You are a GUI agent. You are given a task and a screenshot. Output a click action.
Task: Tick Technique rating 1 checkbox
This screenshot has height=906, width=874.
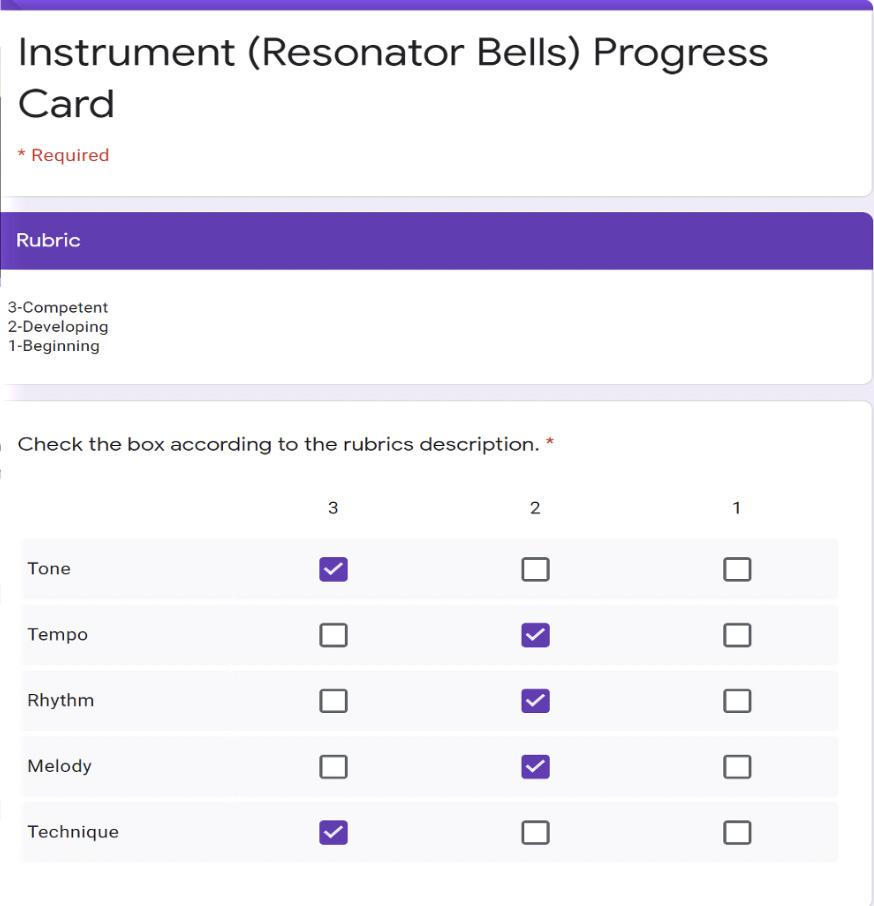(x=736, y=832)
